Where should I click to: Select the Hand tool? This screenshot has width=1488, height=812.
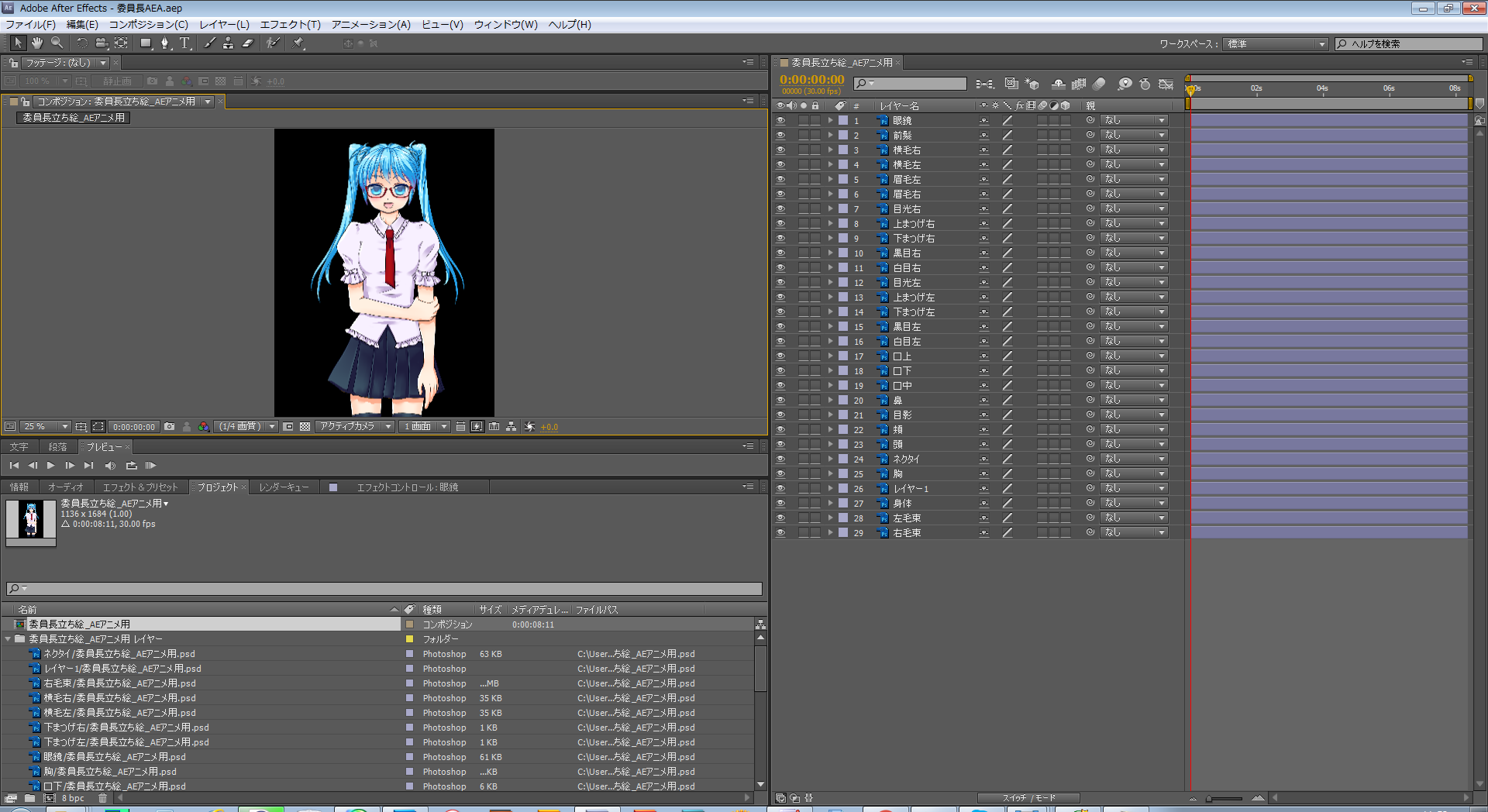[37, 43]
